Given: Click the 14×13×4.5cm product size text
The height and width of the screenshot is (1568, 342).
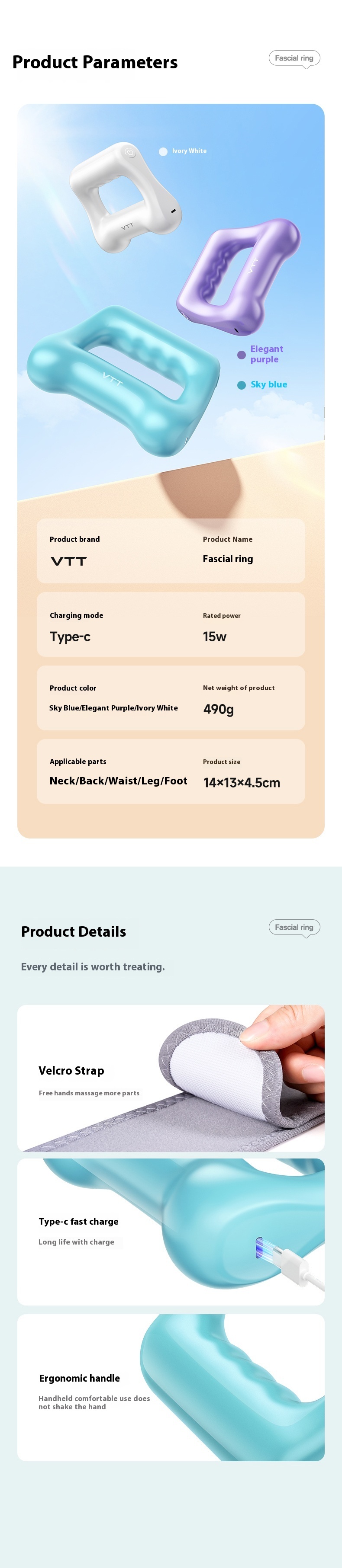Looking at the screenshot, I should [x=242, y=783].
